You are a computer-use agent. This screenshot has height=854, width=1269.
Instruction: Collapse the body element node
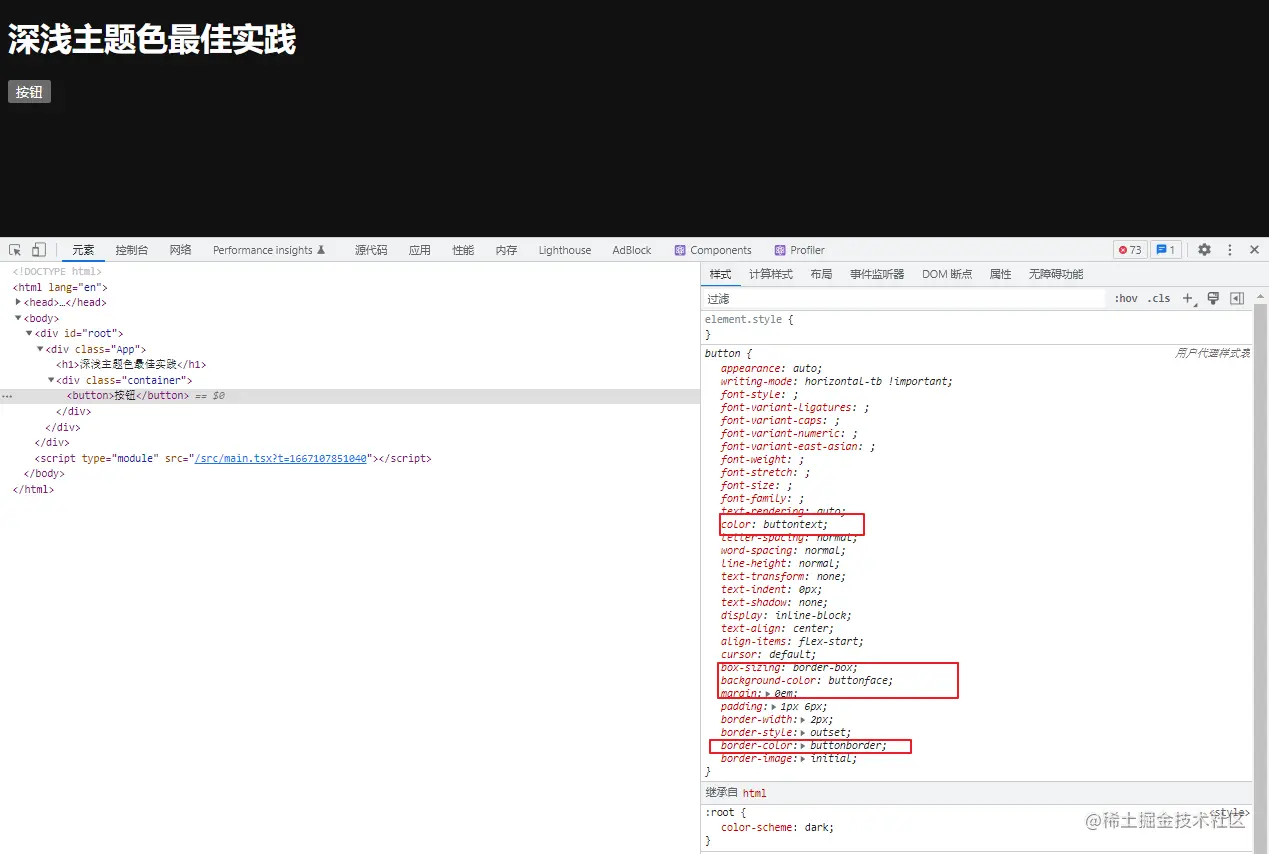tap(18, 318)
